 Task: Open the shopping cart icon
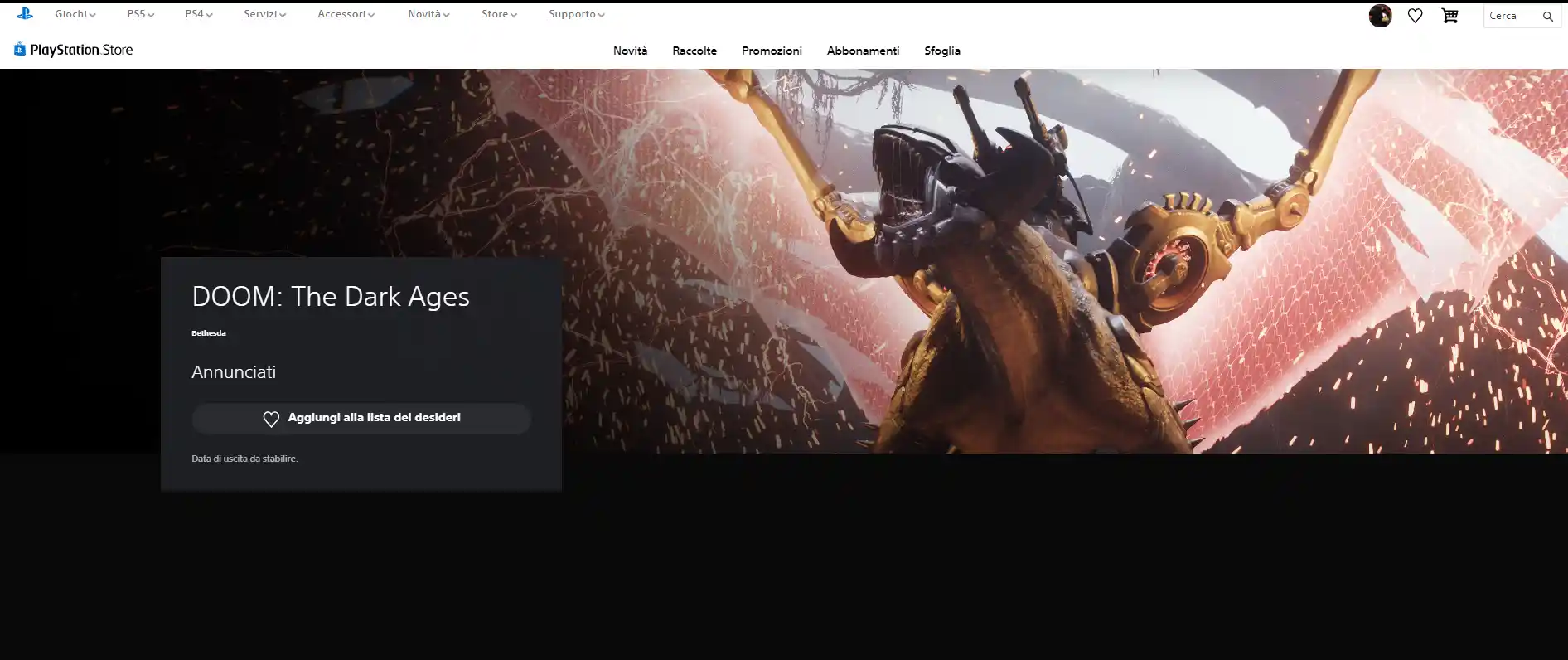1449,16
